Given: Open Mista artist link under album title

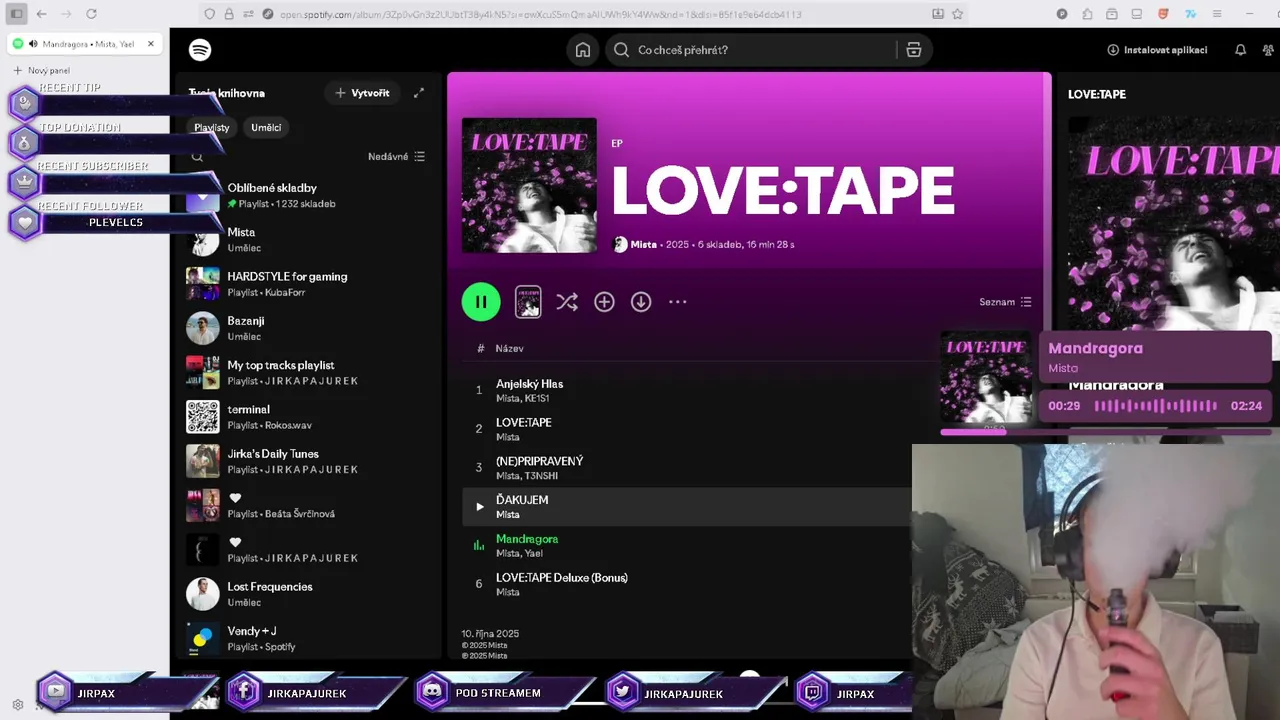Looking at the screenshot, I should click(x=644, y=244).
